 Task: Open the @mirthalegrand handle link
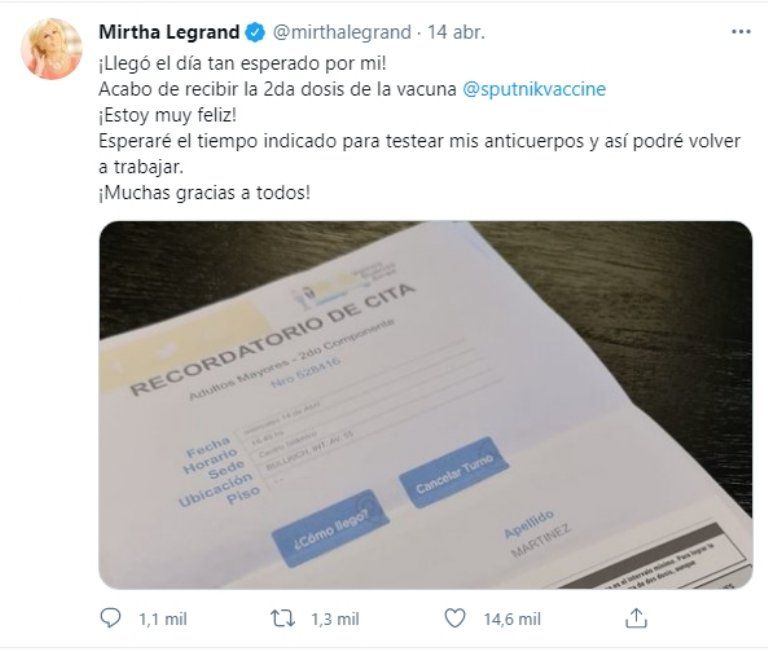tap(341, 32)
